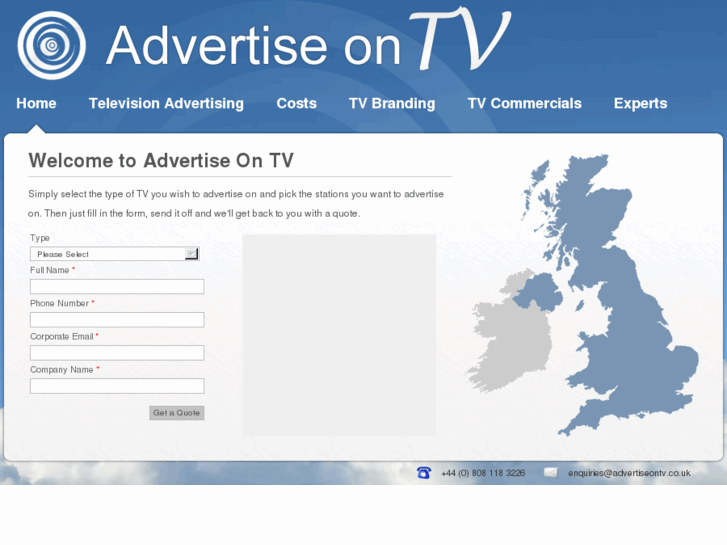Open the TV Commercials section
The image size is (727, 545).
pos(524,103)
